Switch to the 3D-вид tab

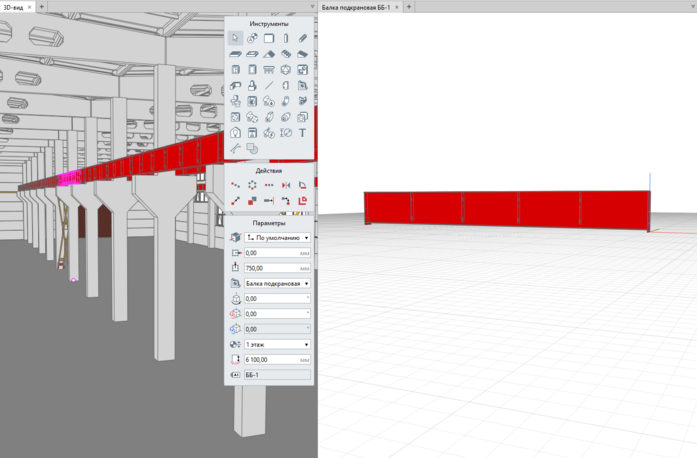(x=14, y=6)
